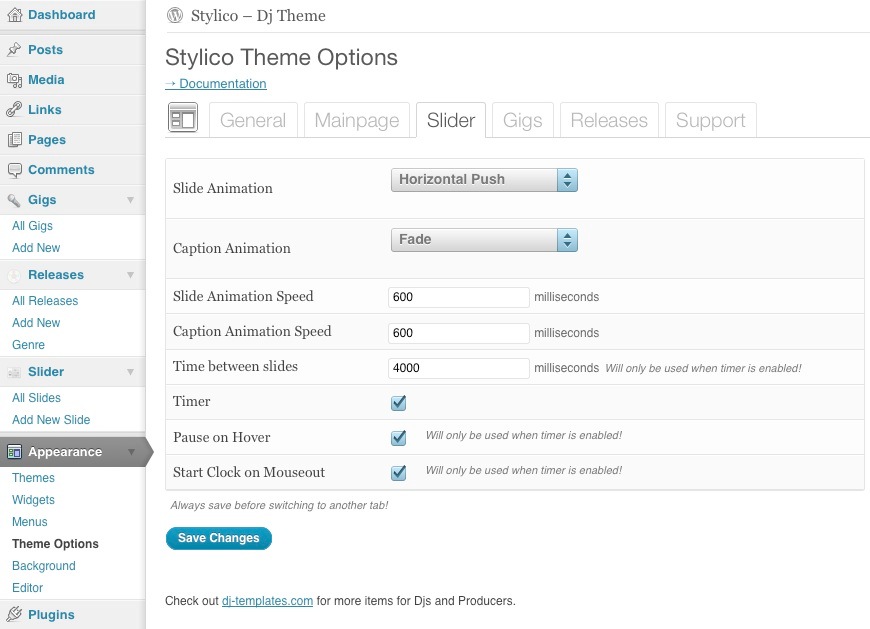
Task: Open the Genre submenu link
Action: [28, 344]
